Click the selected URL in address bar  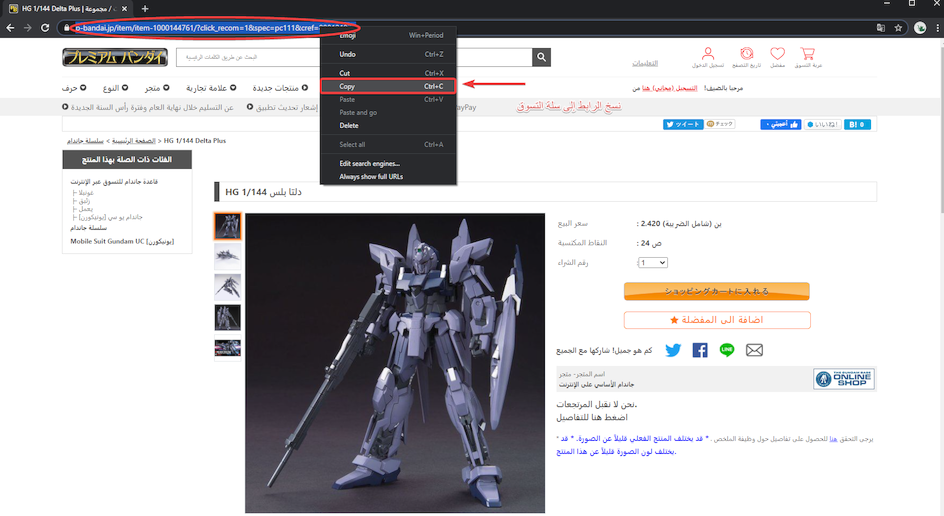[214, 28]
